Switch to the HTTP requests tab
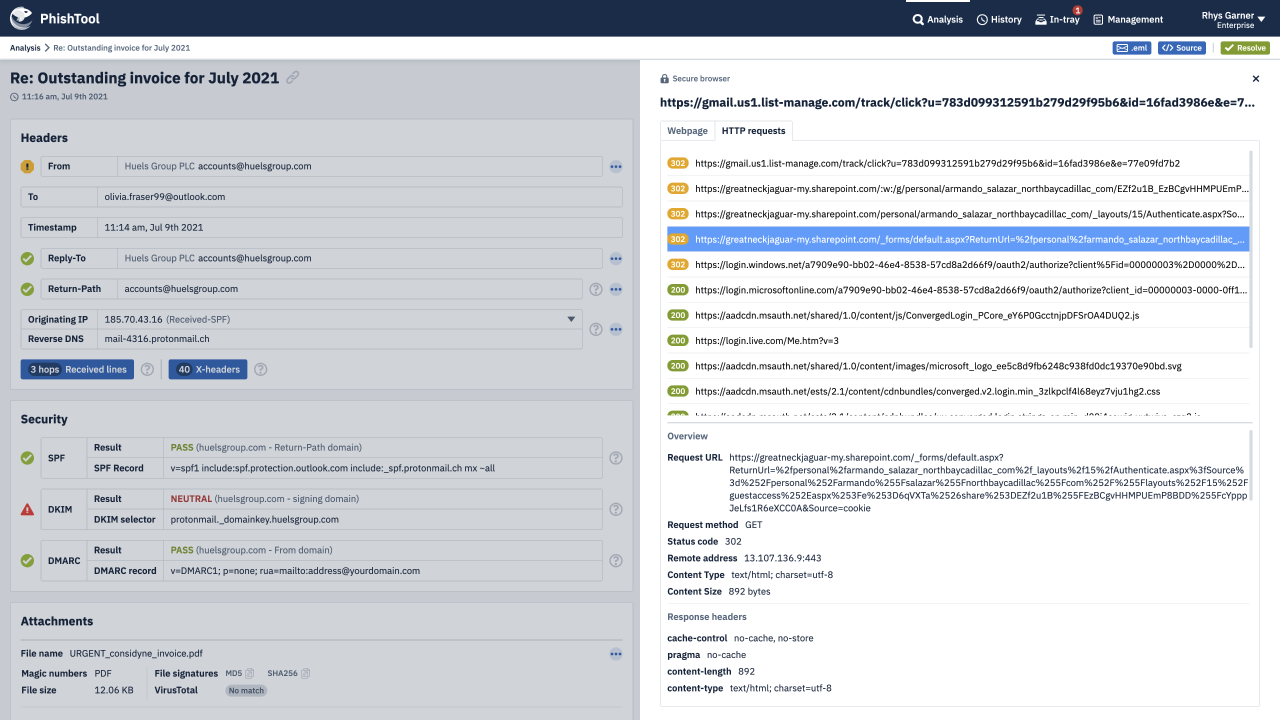Viewport: 1280px width, 720px height. (x=754, y=131)
